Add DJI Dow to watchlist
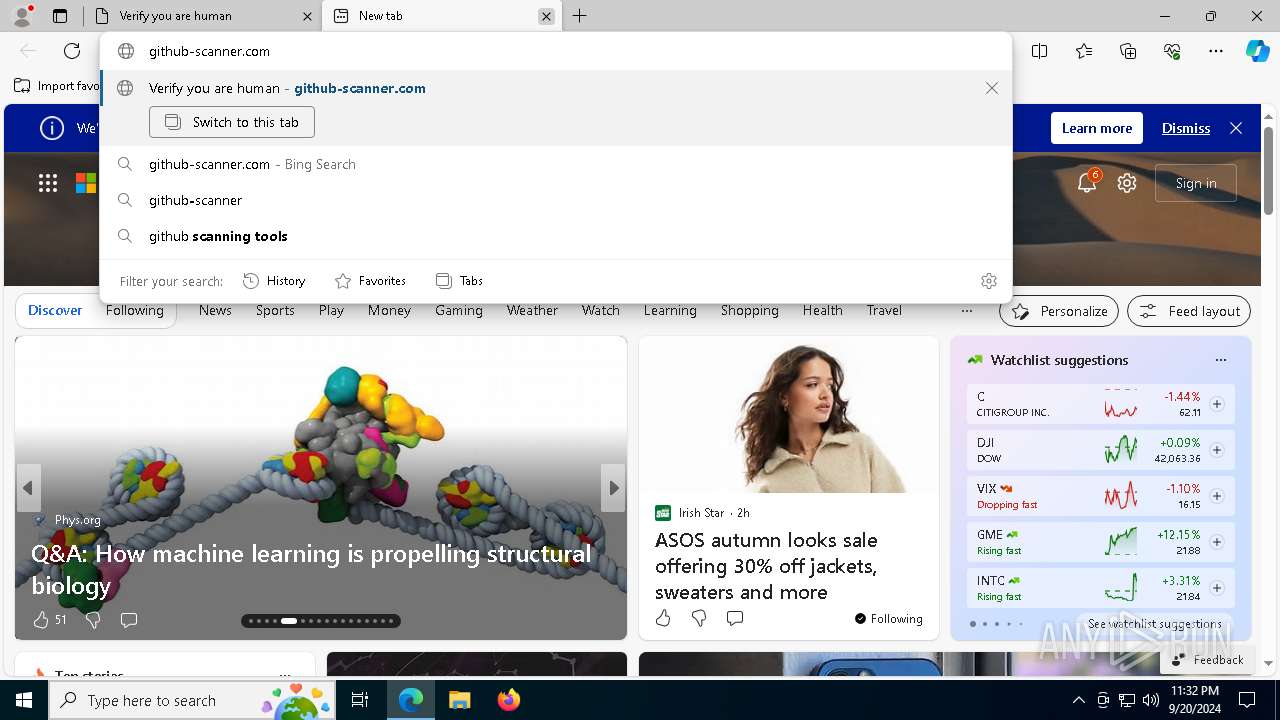This screenshot has height=720, width=1280. (x=1217, y=450)
